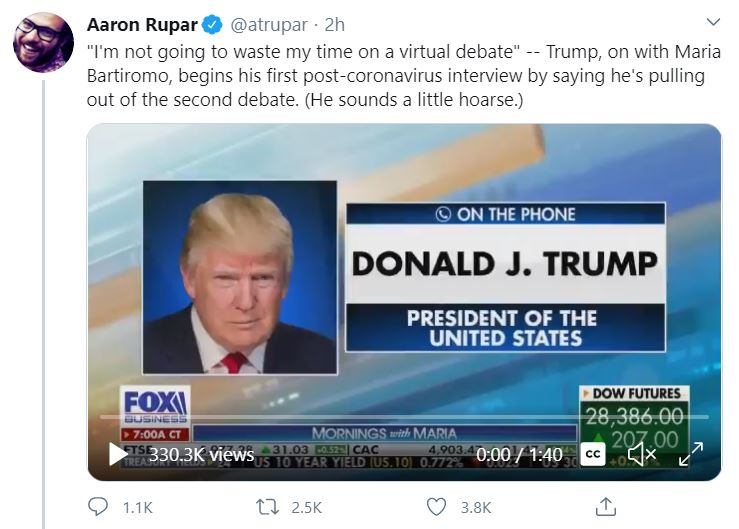View the 2.5K retweet count
Image resolution: width=739 pixels, height=529 pixels.
click(306, 508)
